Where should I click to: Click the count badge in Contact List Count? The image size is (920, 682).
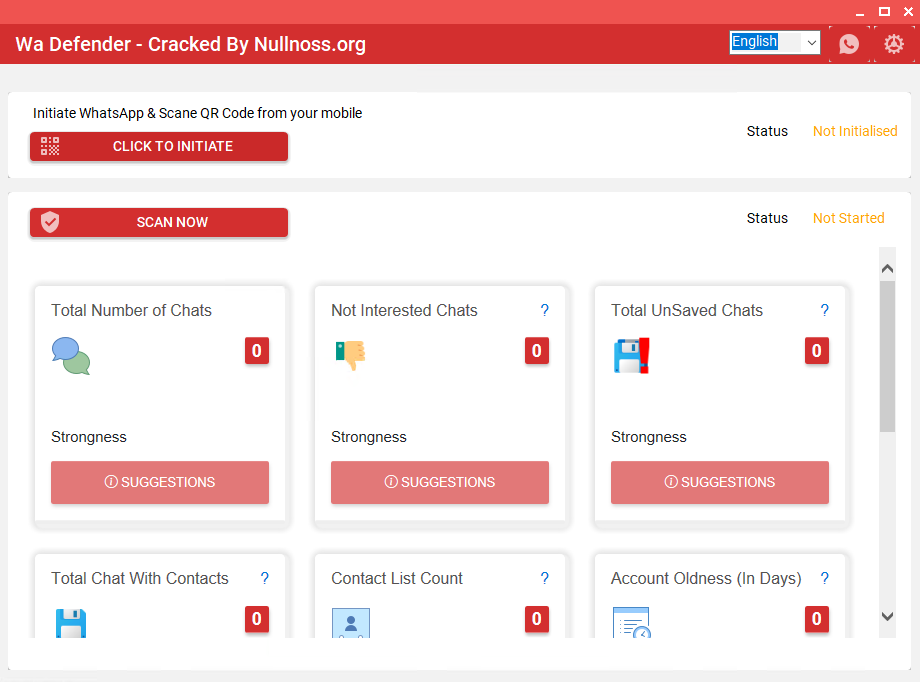tap(537, 619)
